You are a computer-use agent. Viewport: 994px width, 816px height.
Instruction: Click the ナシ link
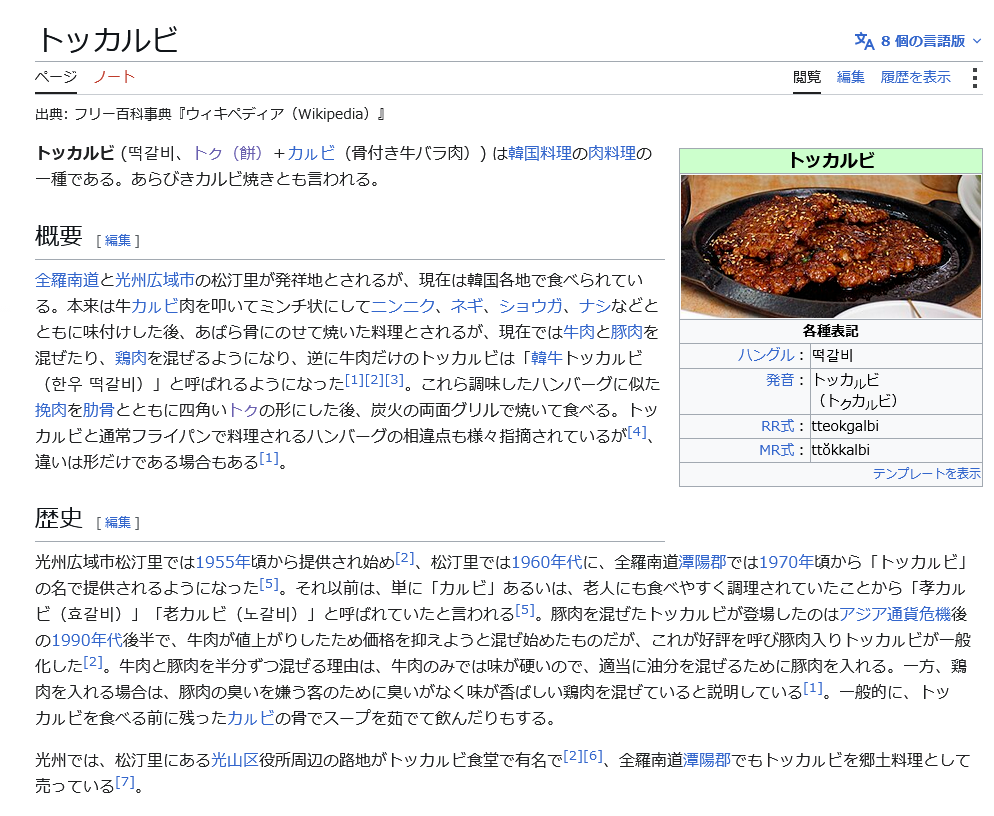[595, 306]
